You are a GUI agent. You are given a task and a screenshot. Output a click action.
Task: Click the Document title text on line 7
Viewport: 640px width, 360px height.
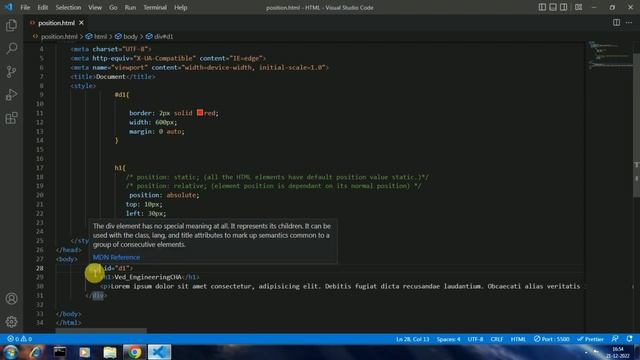tap(111, 77)
